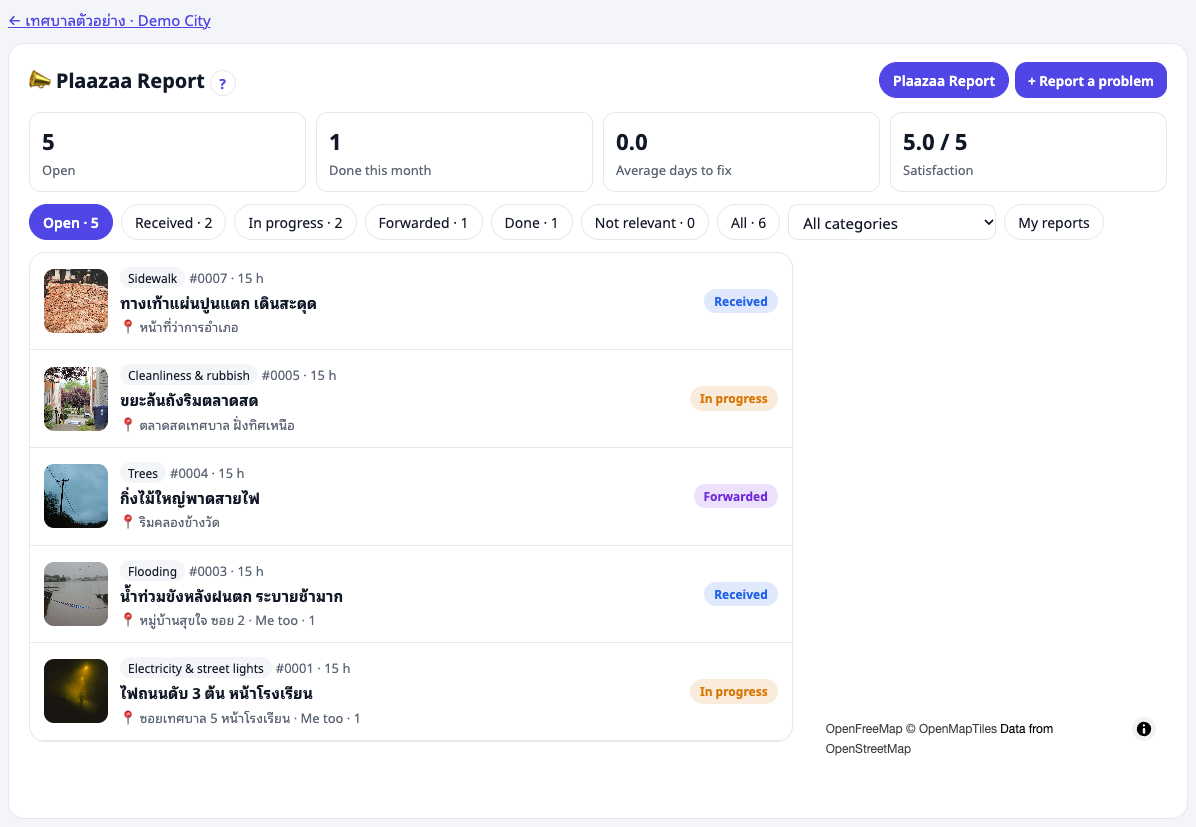Open the help question mark icon
This screenshot has height=827, width=1196.
point(223,83)
